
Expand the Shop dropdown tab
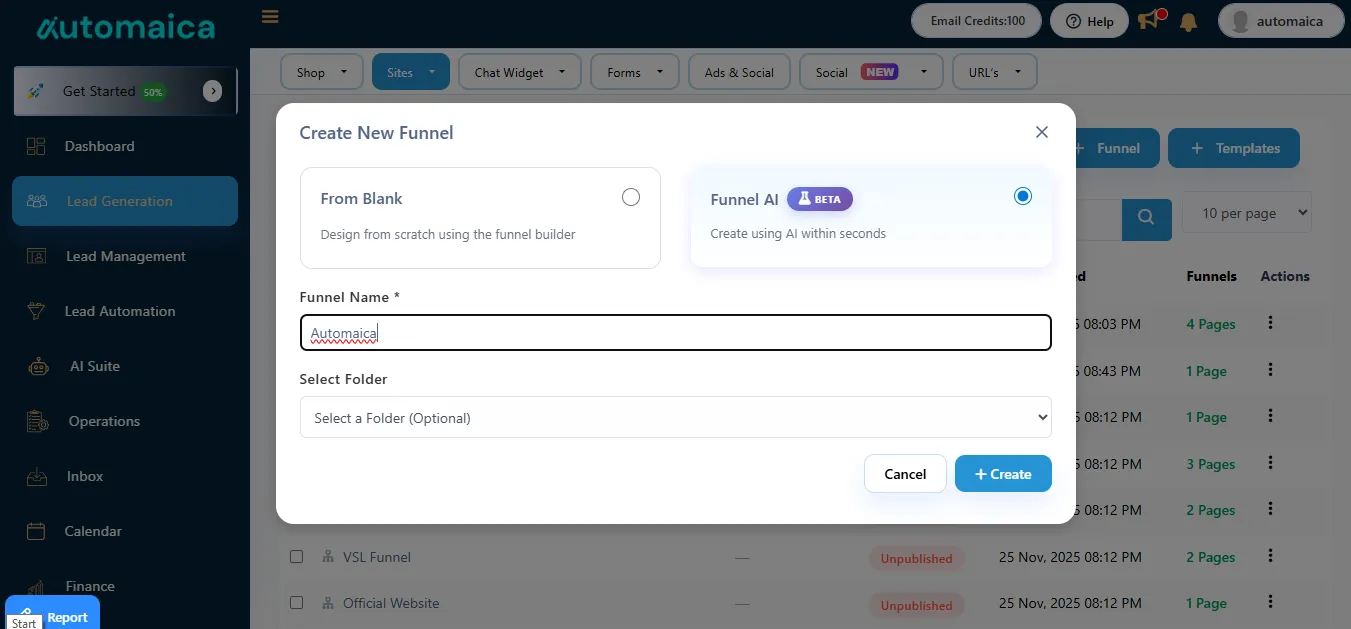(x=322, y=72)
